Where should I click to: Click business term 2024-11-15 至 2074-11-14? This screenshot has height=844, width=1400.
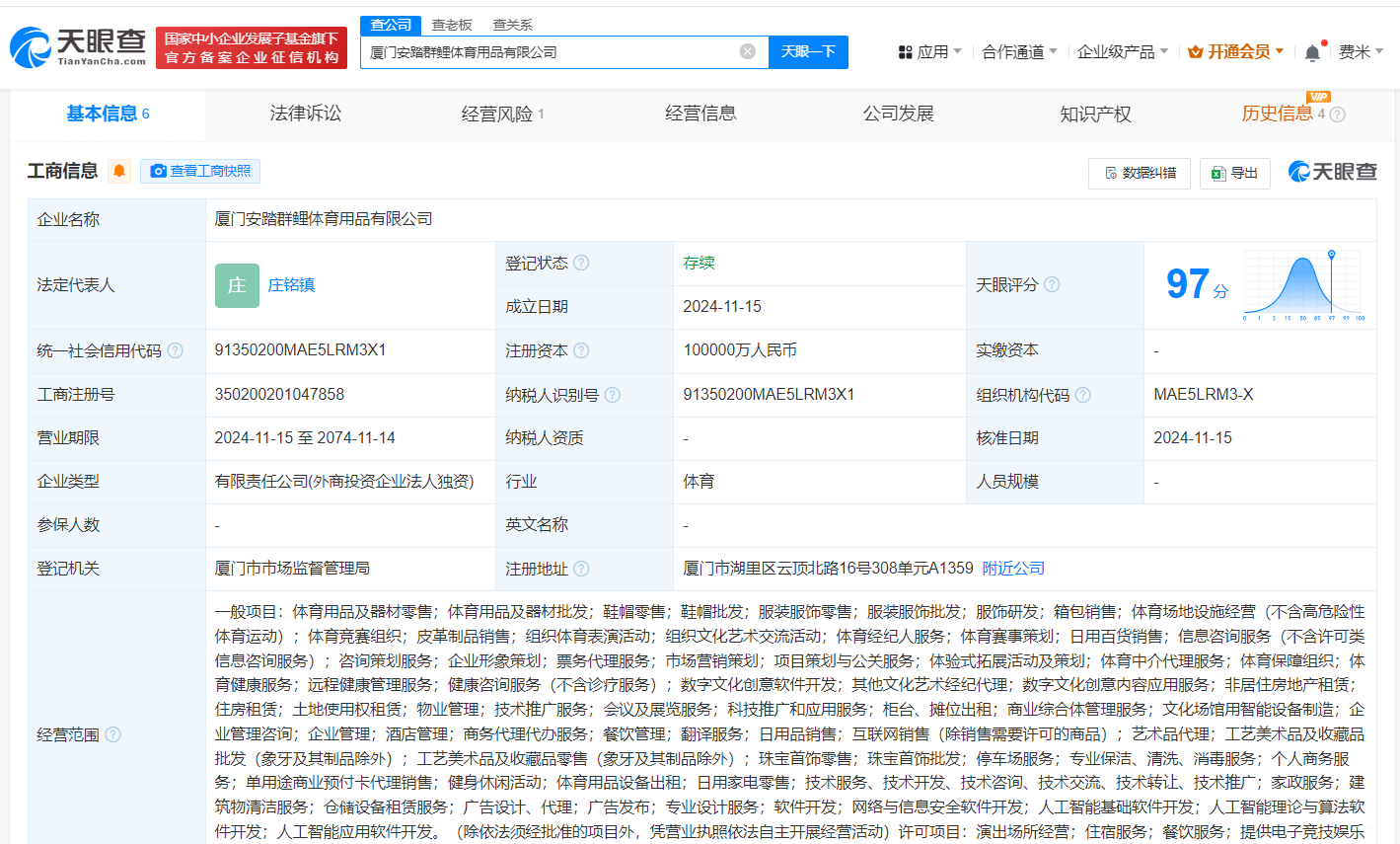[305, 437]
